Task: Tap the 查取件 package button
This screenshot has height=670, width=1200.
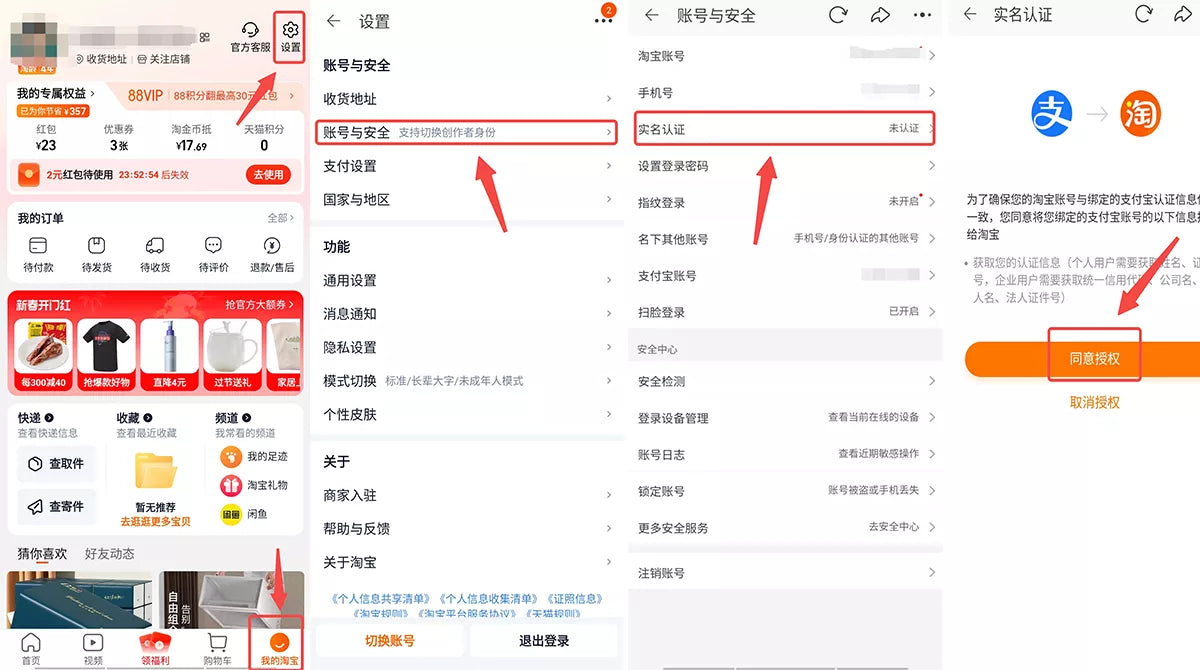Action: tap(57, 464)
